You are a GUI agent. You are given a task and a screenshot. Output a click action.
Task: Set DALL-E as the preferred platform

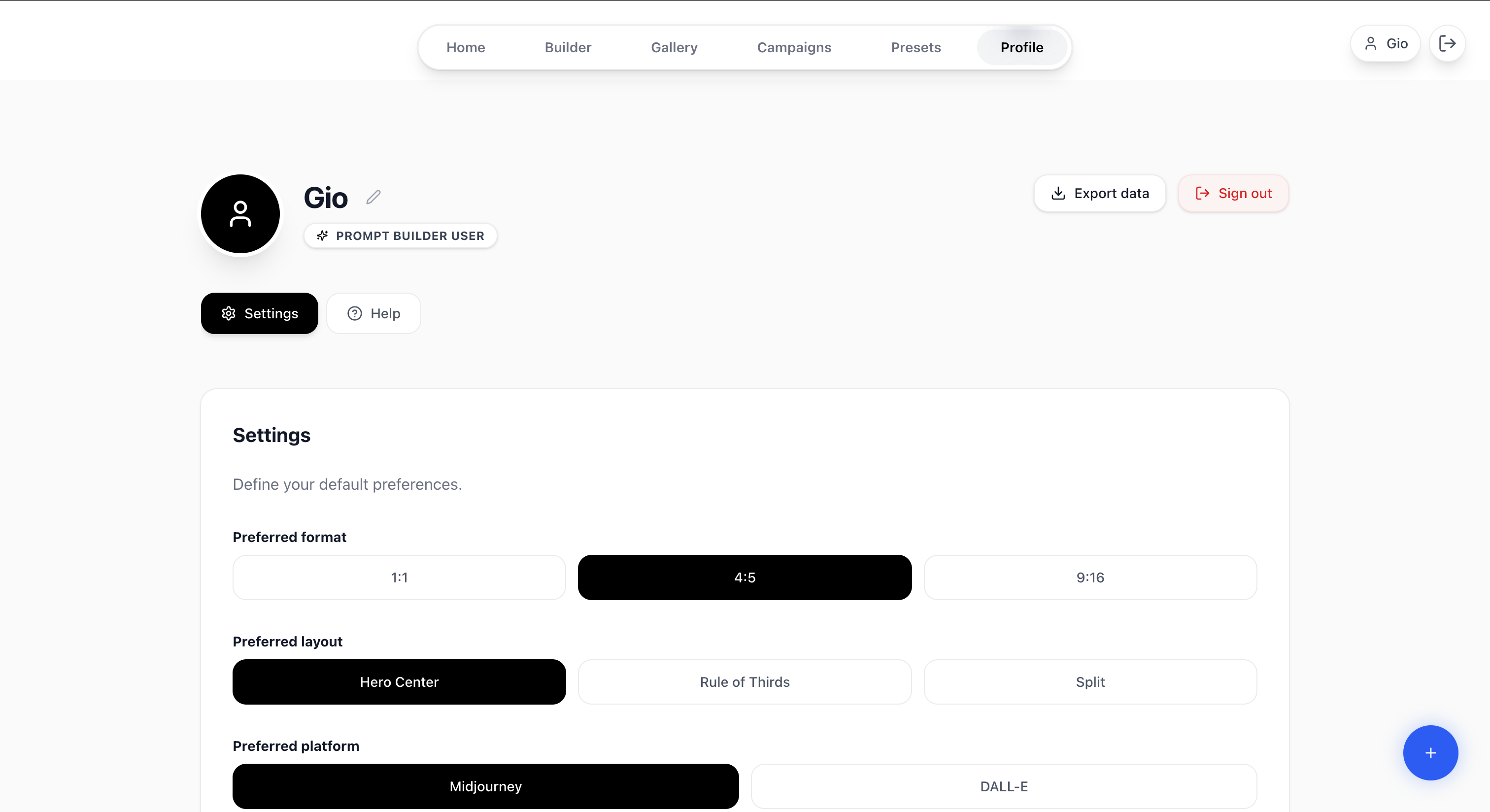pyautogui.click(x=1004, y=786)
